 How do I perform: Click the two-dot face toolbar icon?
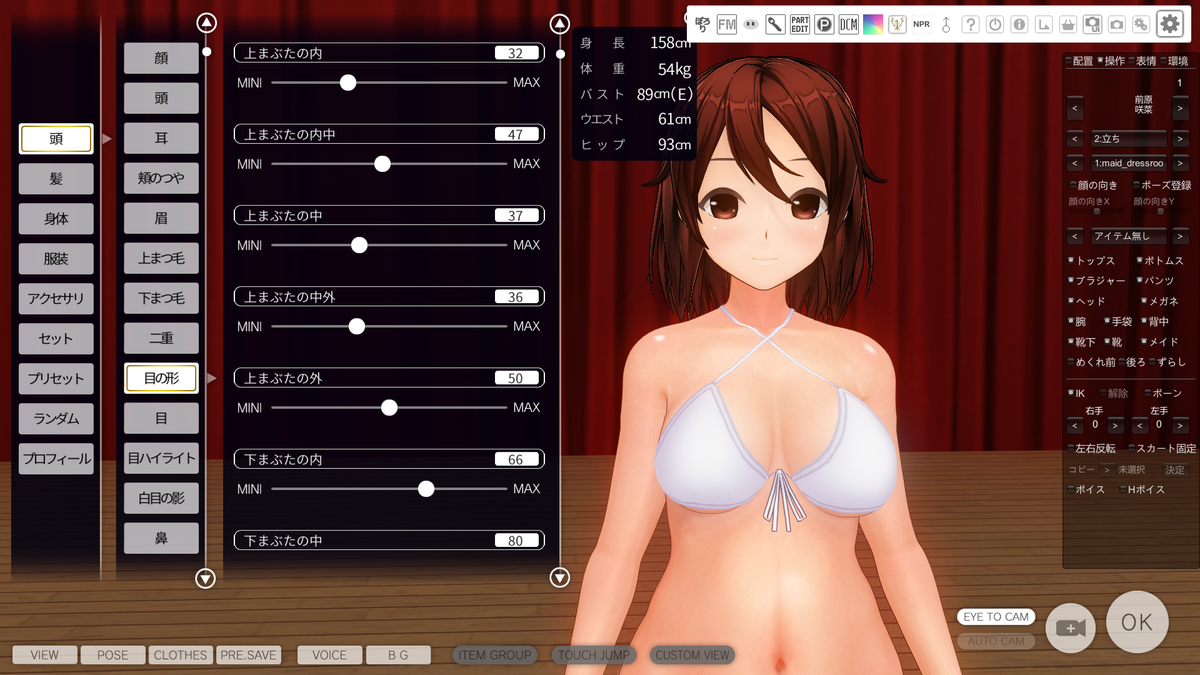751,24
